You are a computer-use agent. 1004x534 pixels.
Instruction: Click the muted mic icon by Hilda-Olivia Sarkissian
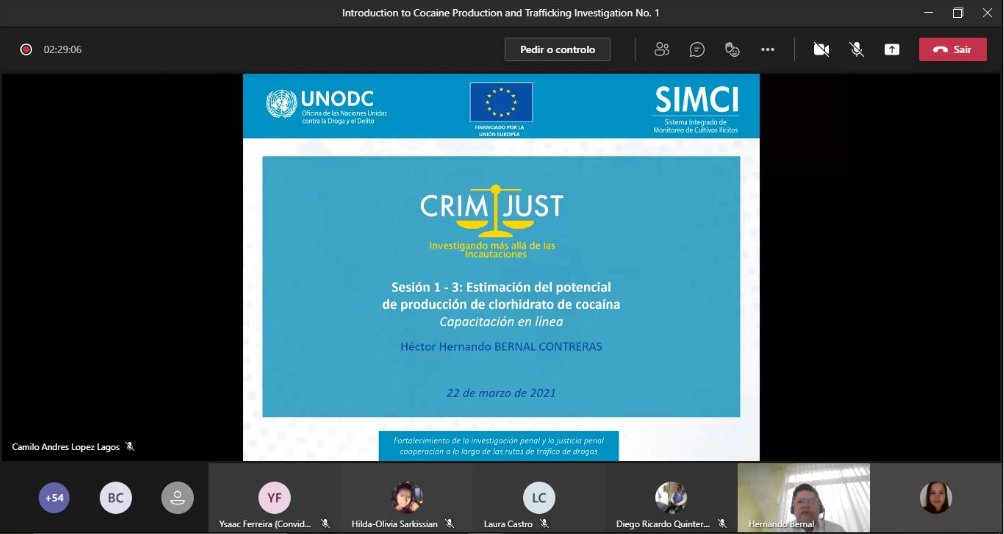coord(449,524)
